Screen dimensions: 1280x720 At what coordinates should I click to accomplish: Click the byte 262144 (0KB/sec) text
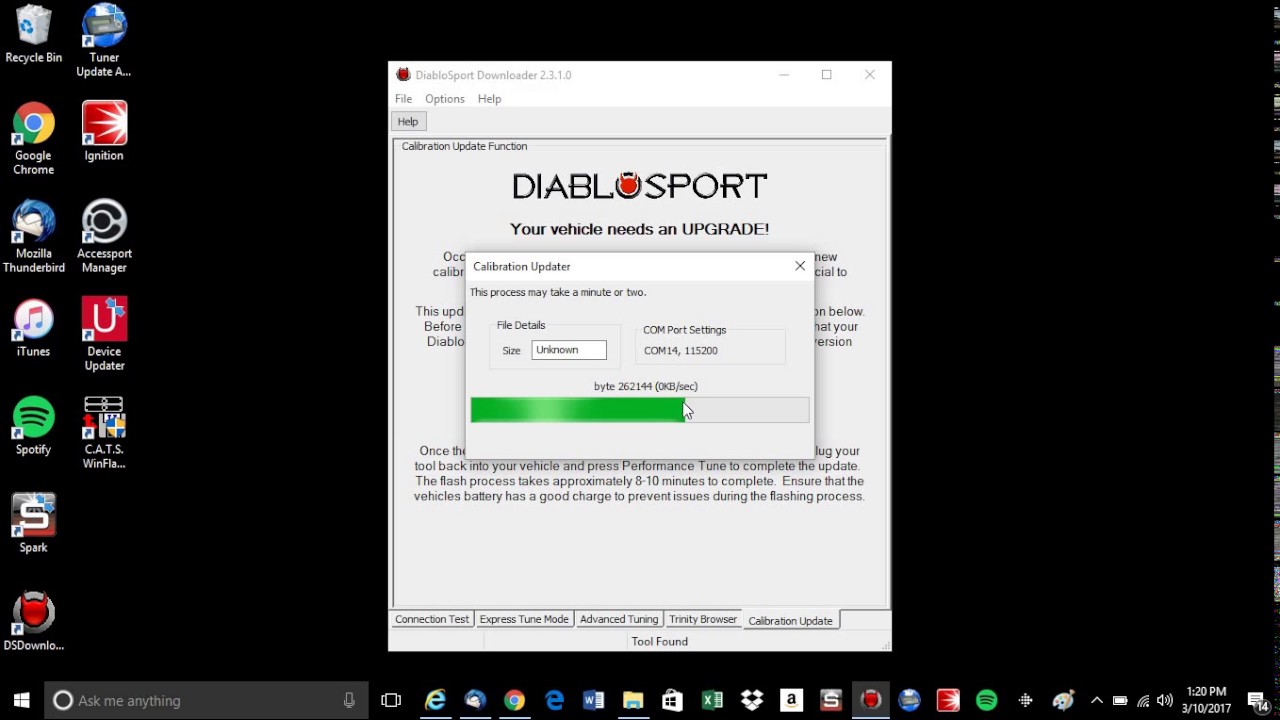point(646,386)
